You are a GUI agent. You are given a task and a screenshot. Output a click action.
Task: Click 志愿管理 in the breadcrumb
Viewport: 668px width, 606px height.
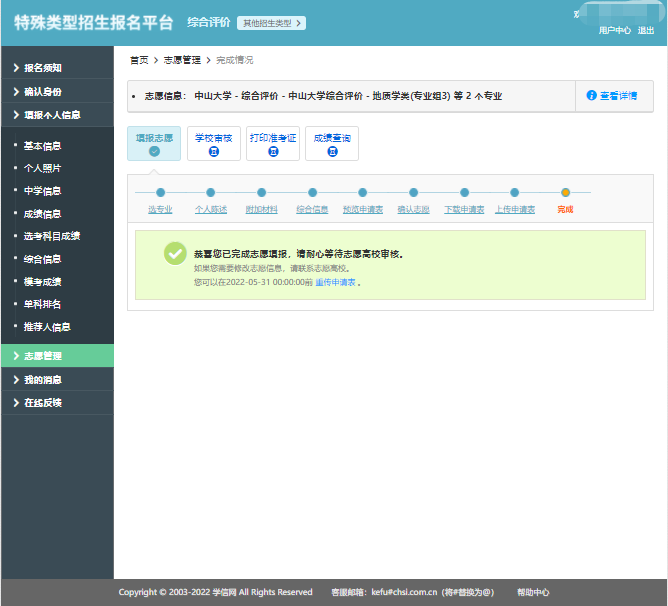182,60
